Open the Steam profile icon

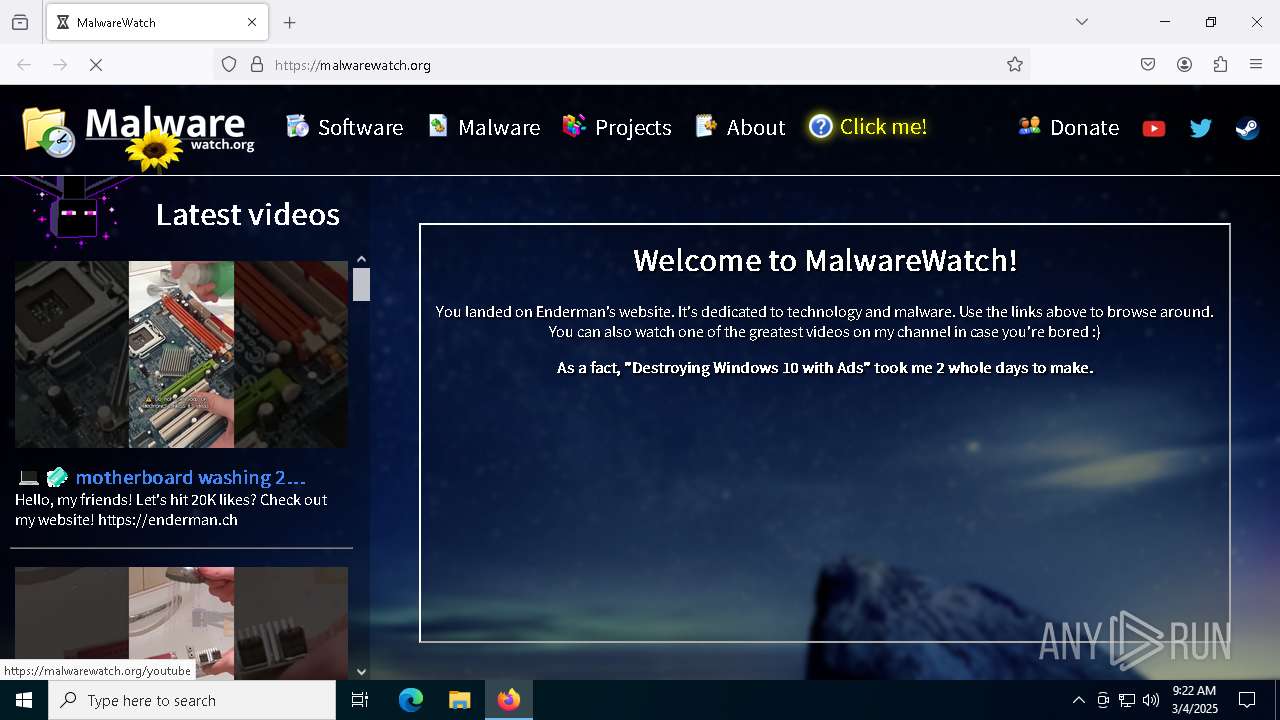point(1247,128)
